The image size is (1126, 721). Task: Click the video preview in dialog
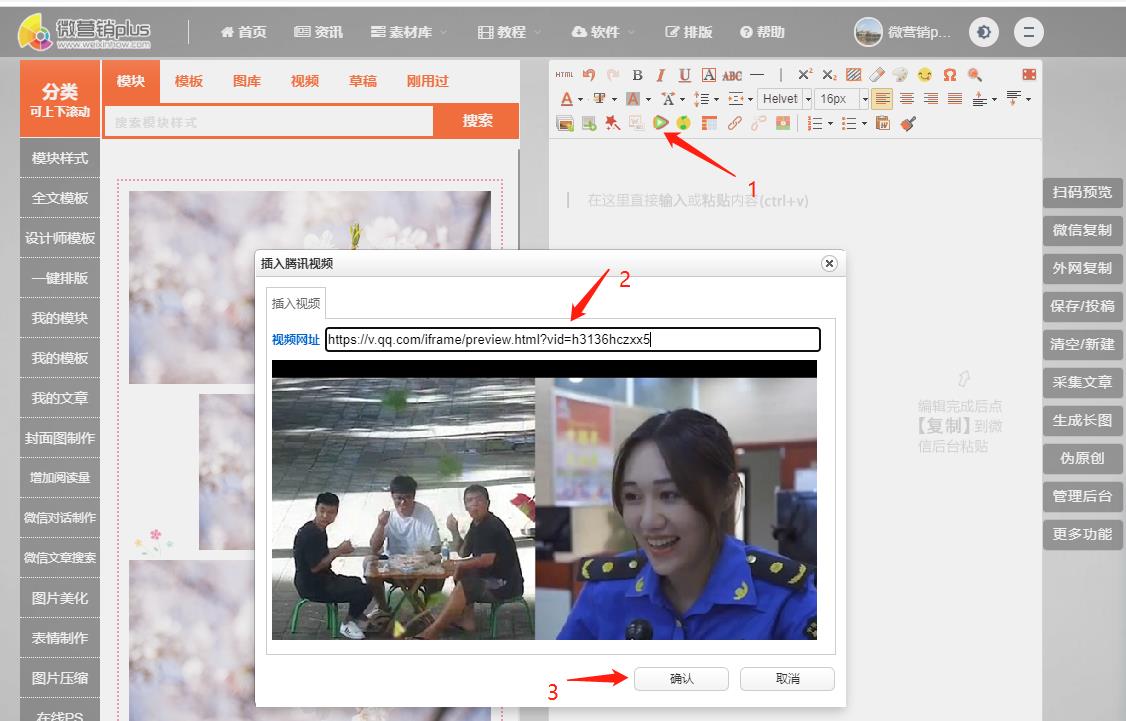point(544,500)
